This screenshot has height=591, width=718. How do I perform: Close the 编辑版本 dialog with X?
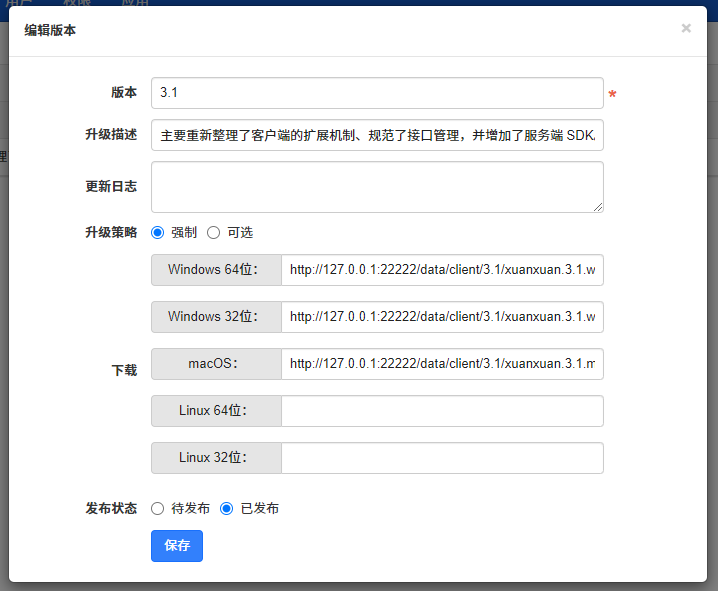(x=686, y=28)
